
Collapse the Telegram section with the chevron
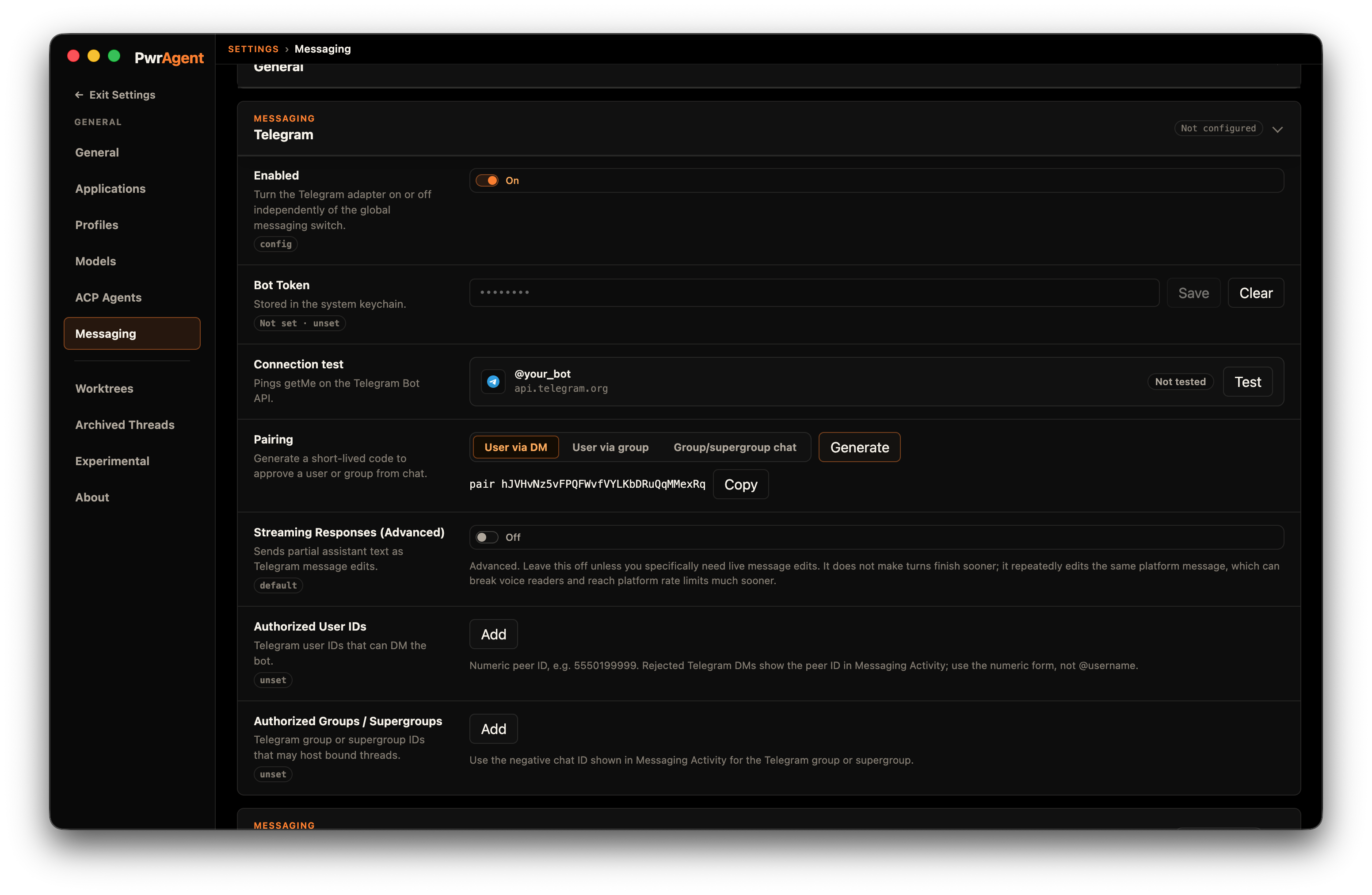(x=1277, y=129)
